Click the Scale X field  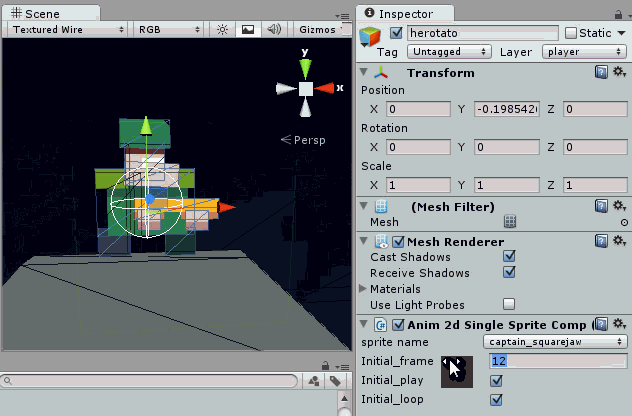(x=418, y=185)
